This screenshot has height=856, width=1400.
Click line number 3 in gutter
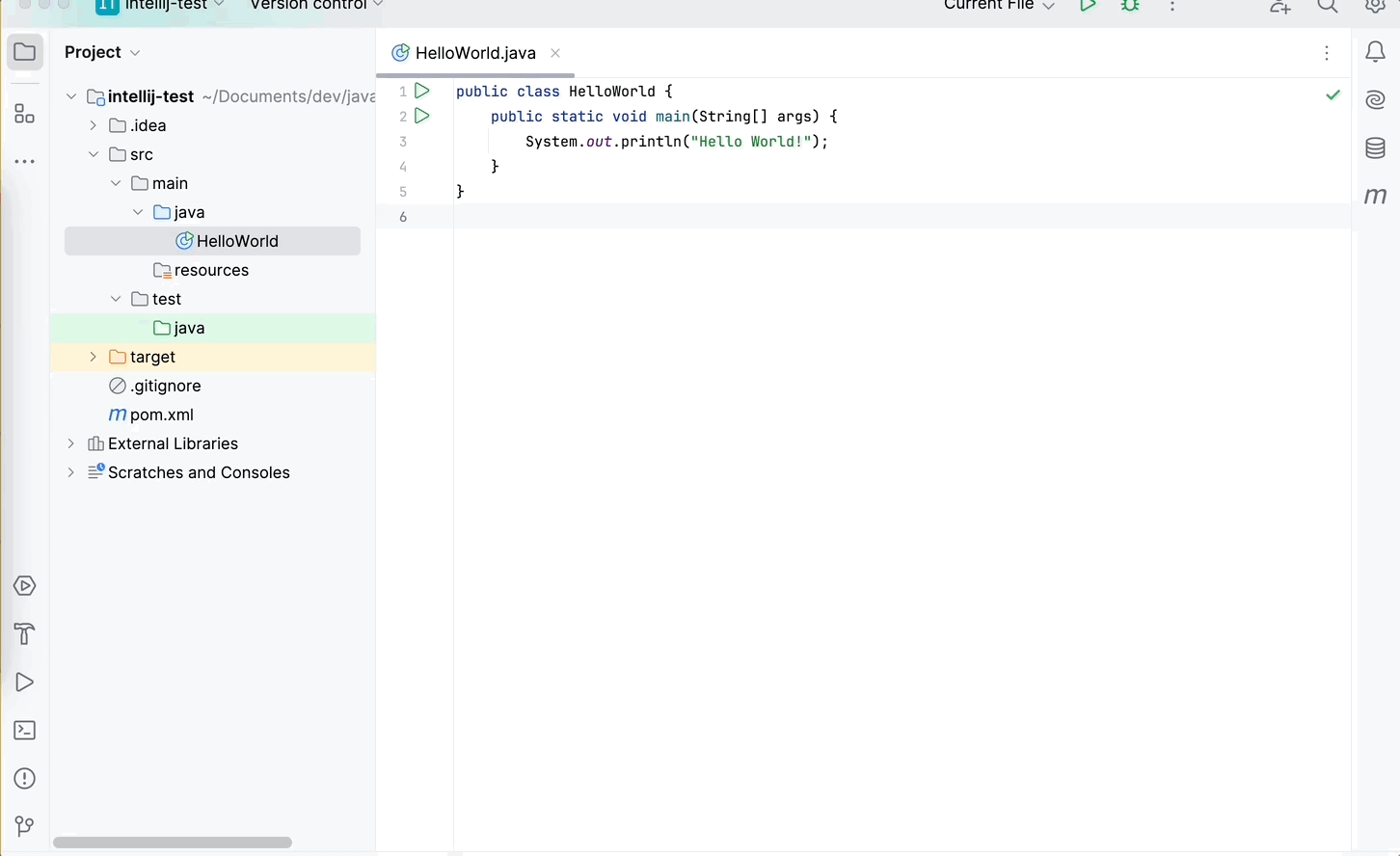tap(403, 142)
